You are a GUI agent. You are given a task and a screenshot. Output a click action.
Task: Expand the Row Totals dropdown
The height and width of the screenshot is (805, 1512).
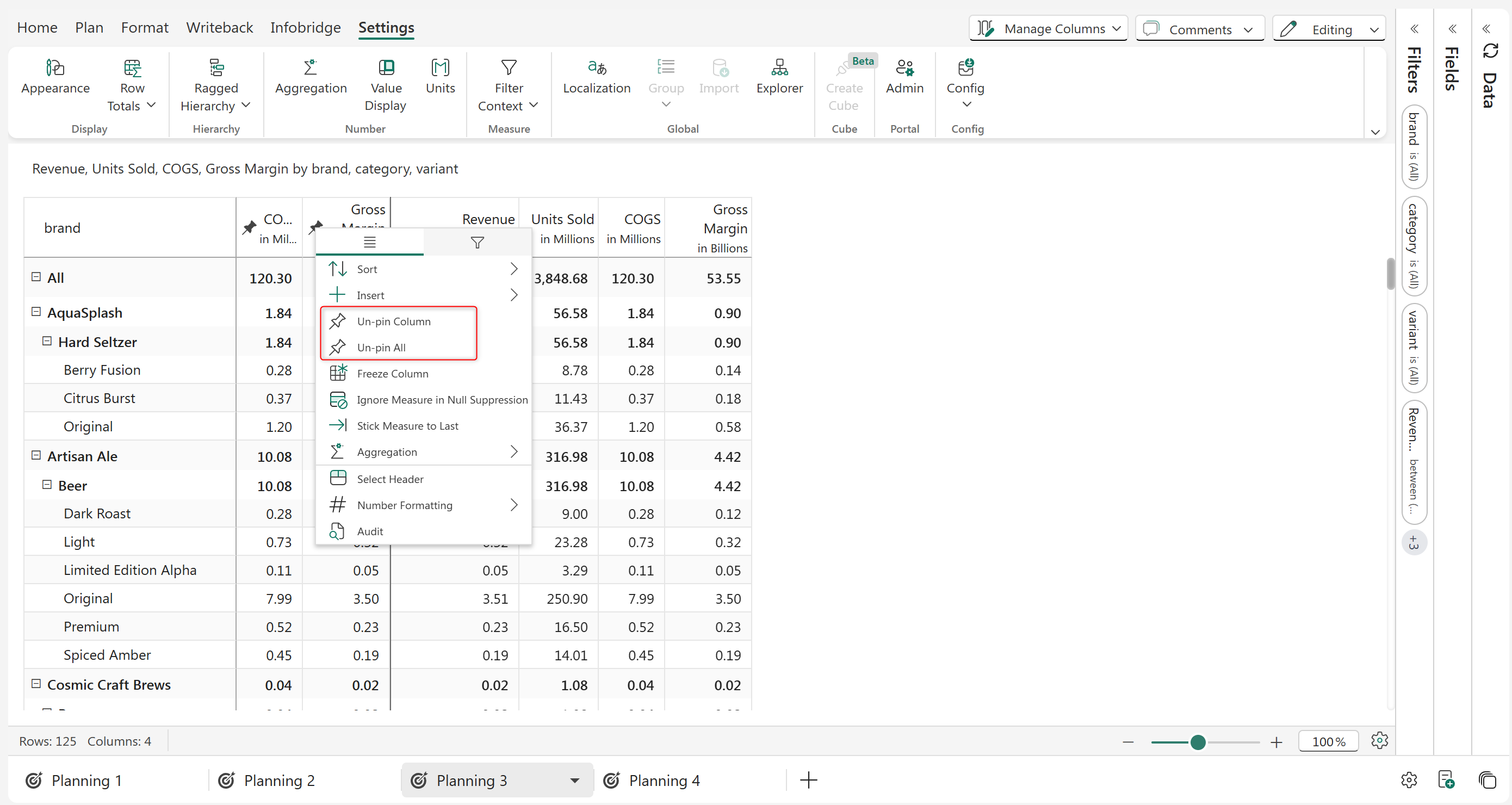click(151, 105)
